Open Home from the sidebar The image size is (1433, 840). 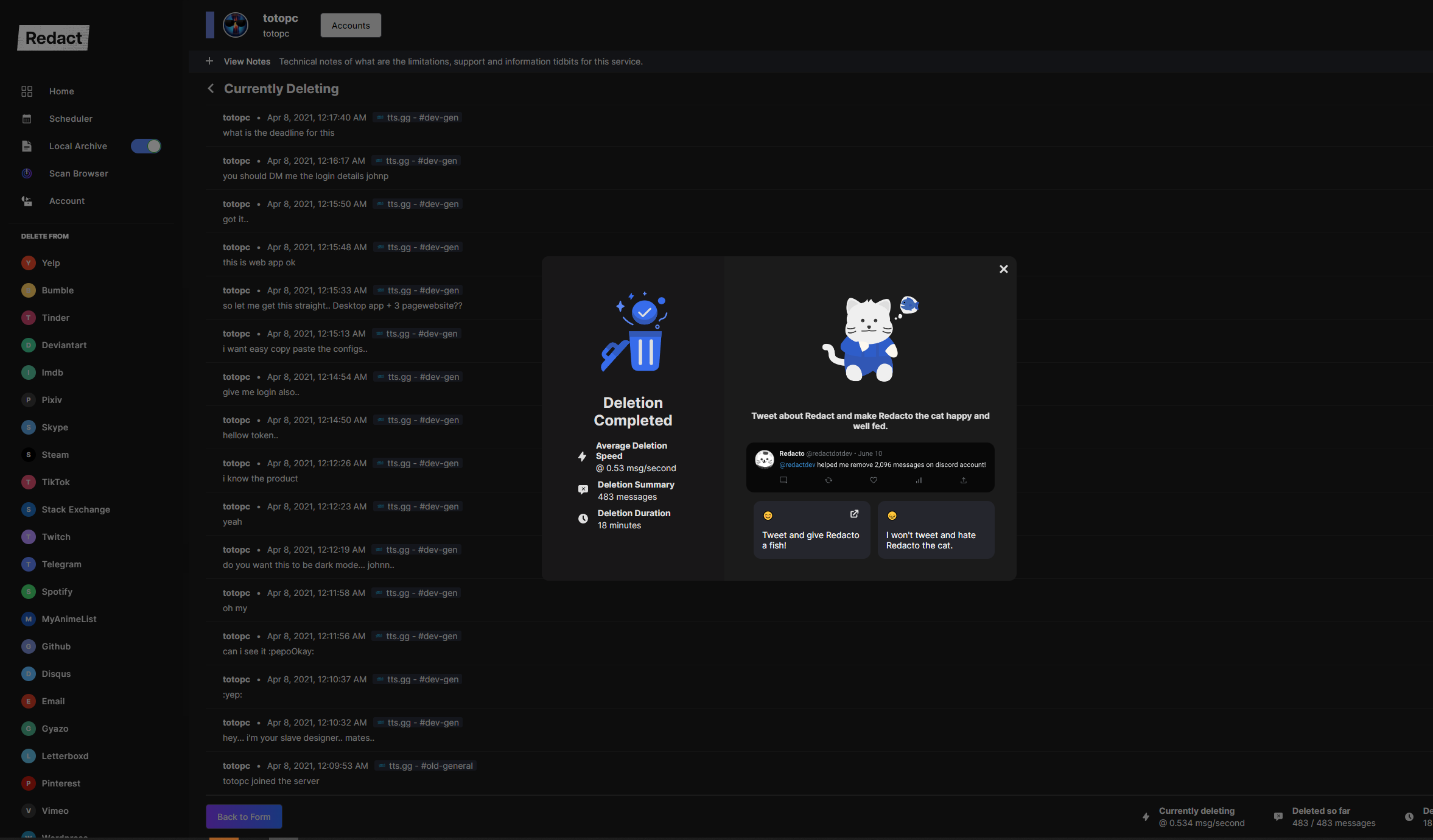(61, 91)
